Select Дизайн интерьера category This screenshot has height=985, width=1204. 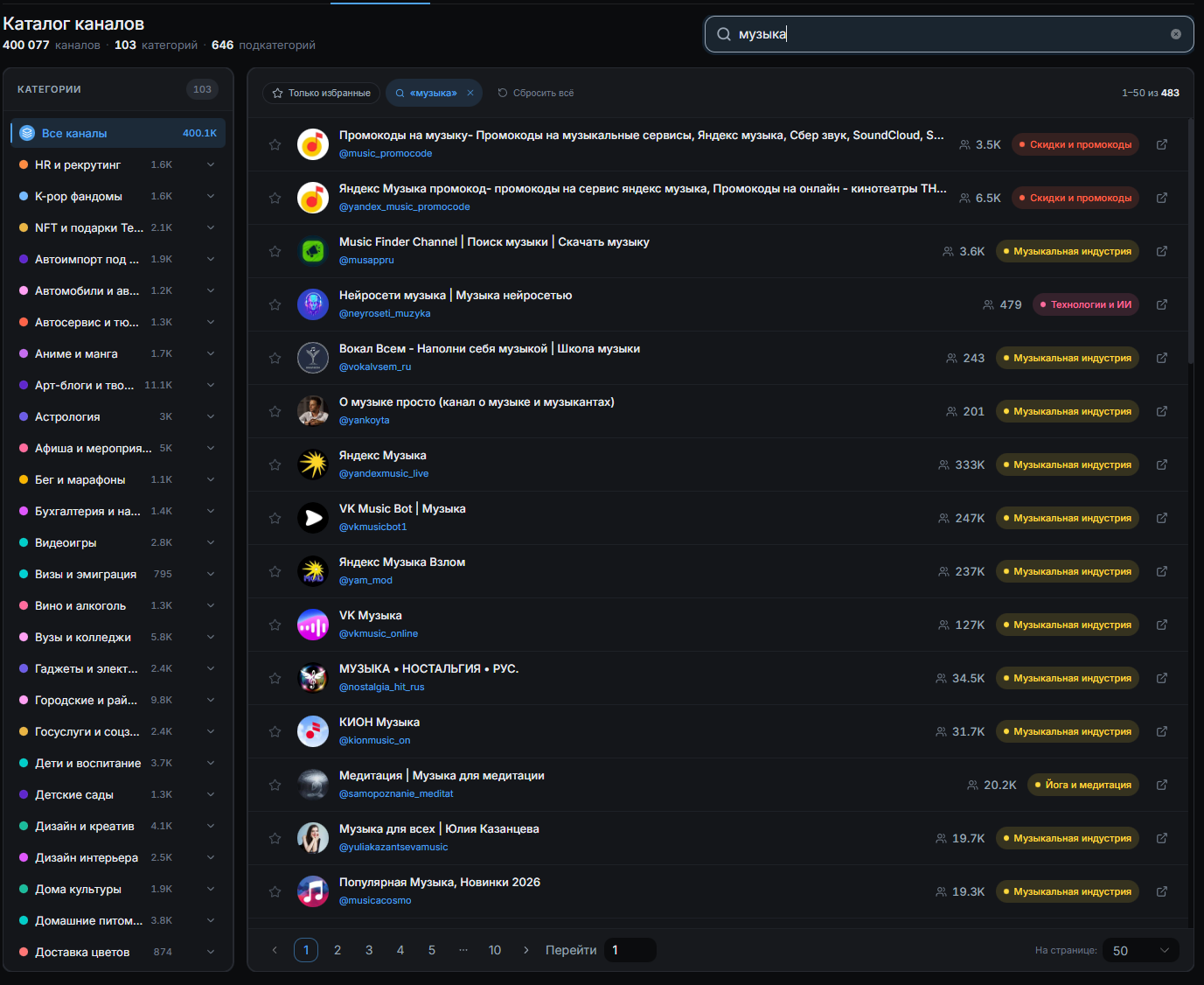pyautogui.click(x=118, y=857)
